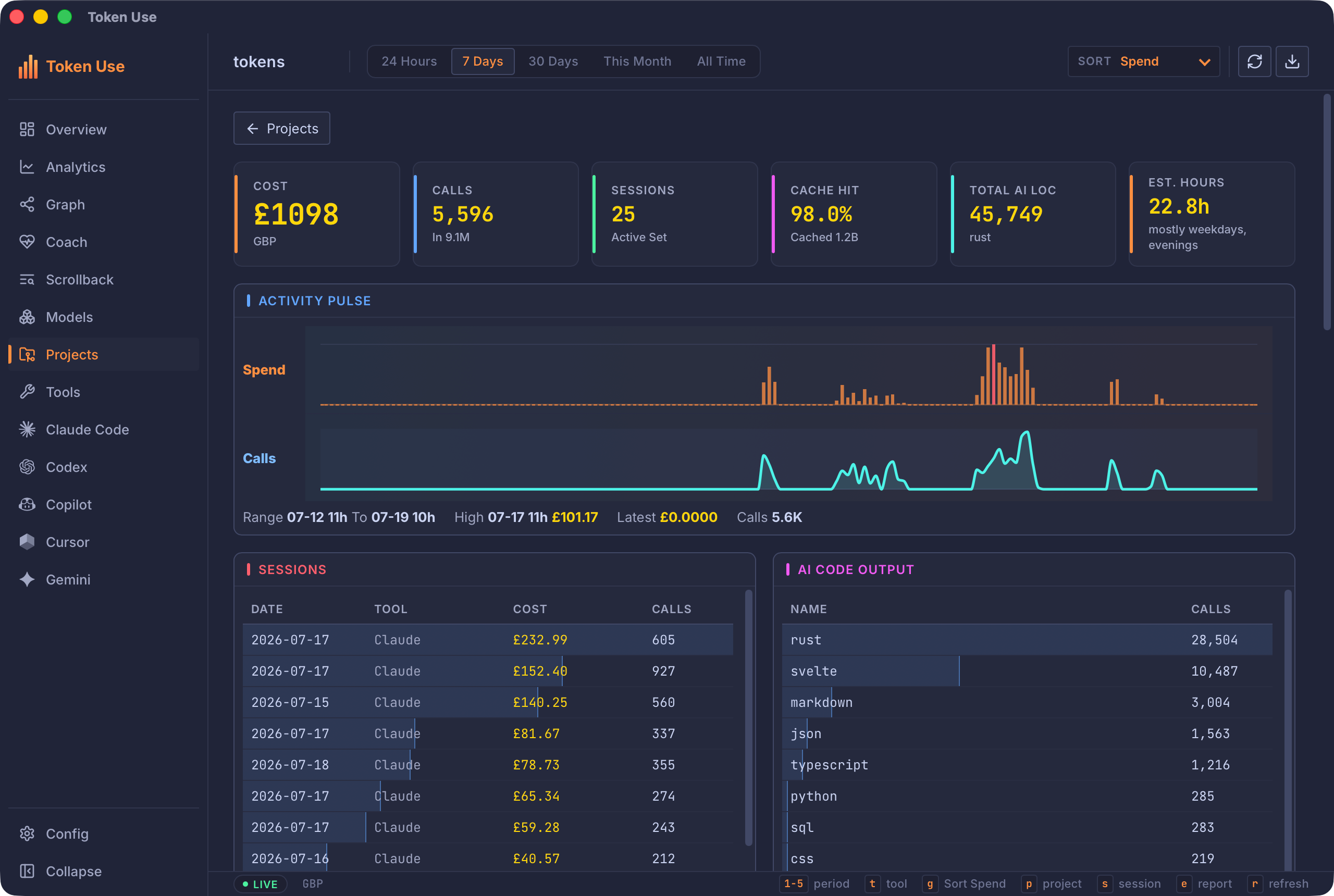Open Scrollback via its search-list icon
The width and height of the screenshot is (1334, 896).
pos(27,279)
